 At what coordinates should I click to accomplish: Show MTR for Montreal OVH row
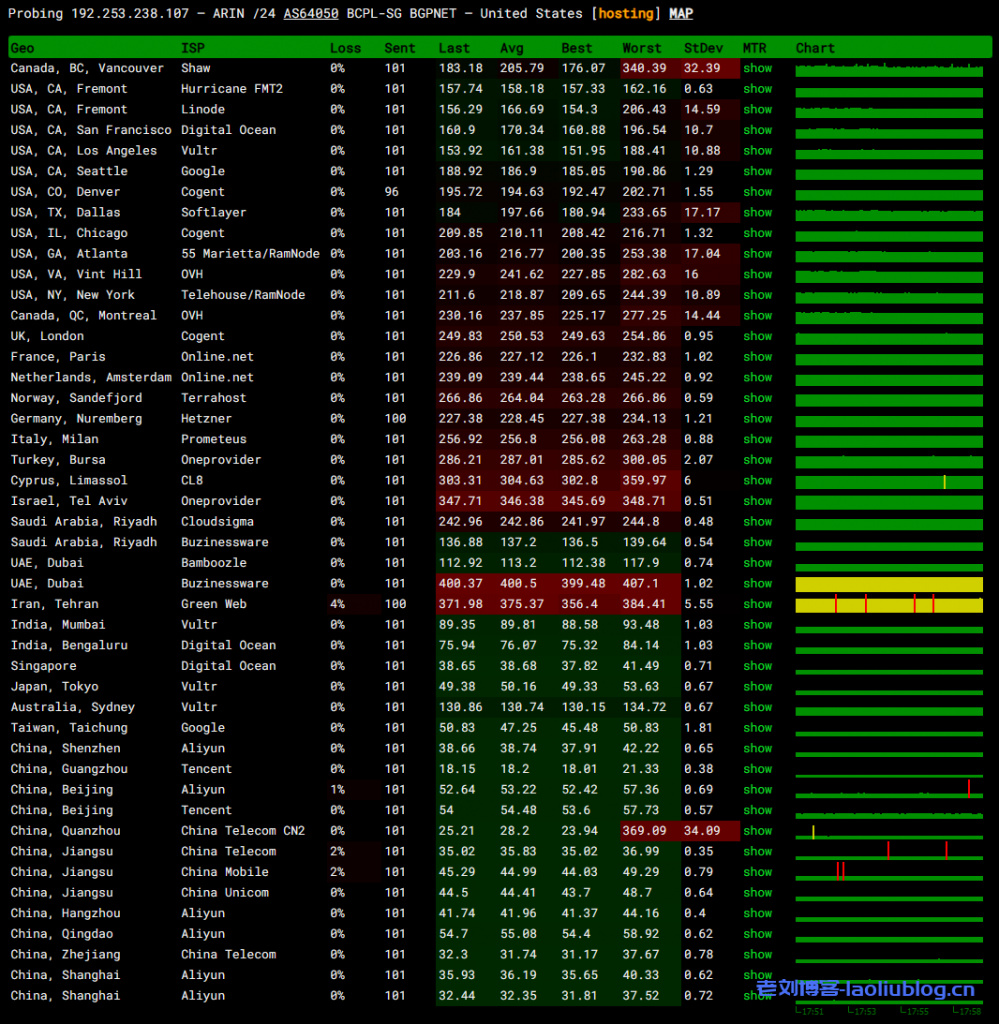click(757, 315)
